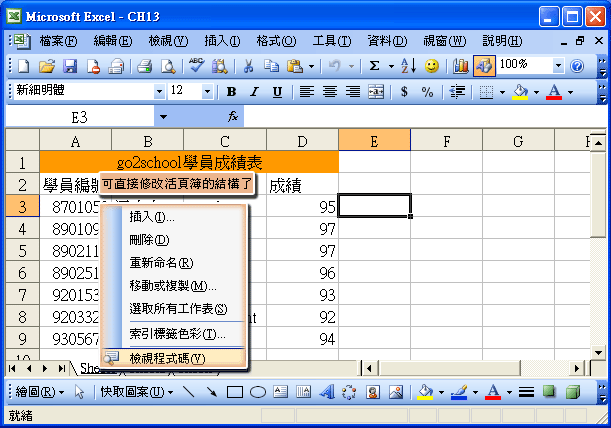Open the font name dropdown
This screenshot has width=611, height=428.
[158, 91]
